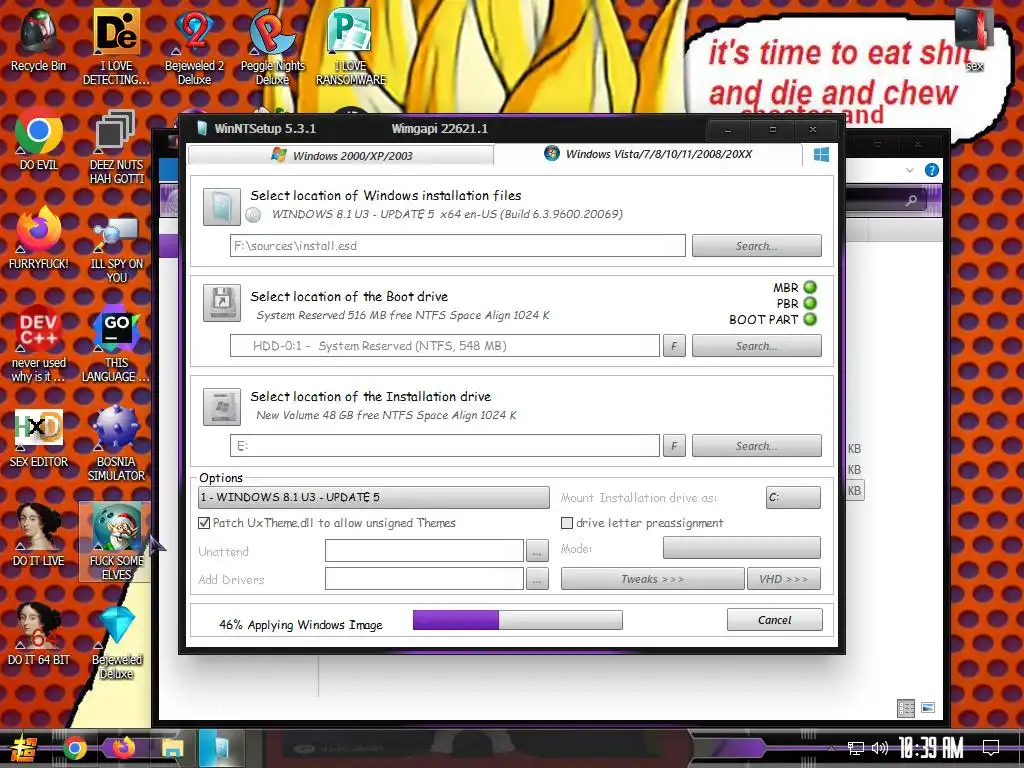Launch Bejeweled 2 Deluxe from the desktop

coord(194,47)
